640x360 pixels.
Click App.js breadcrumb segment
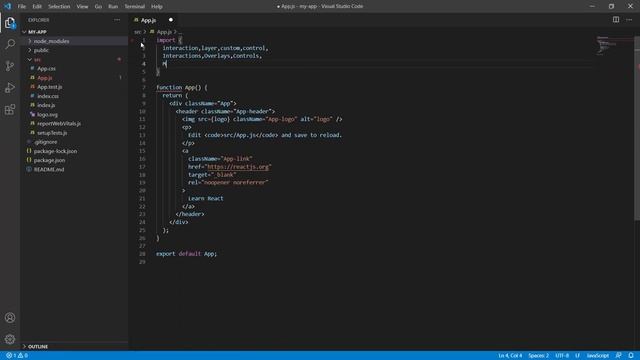(x=164, y=32)
